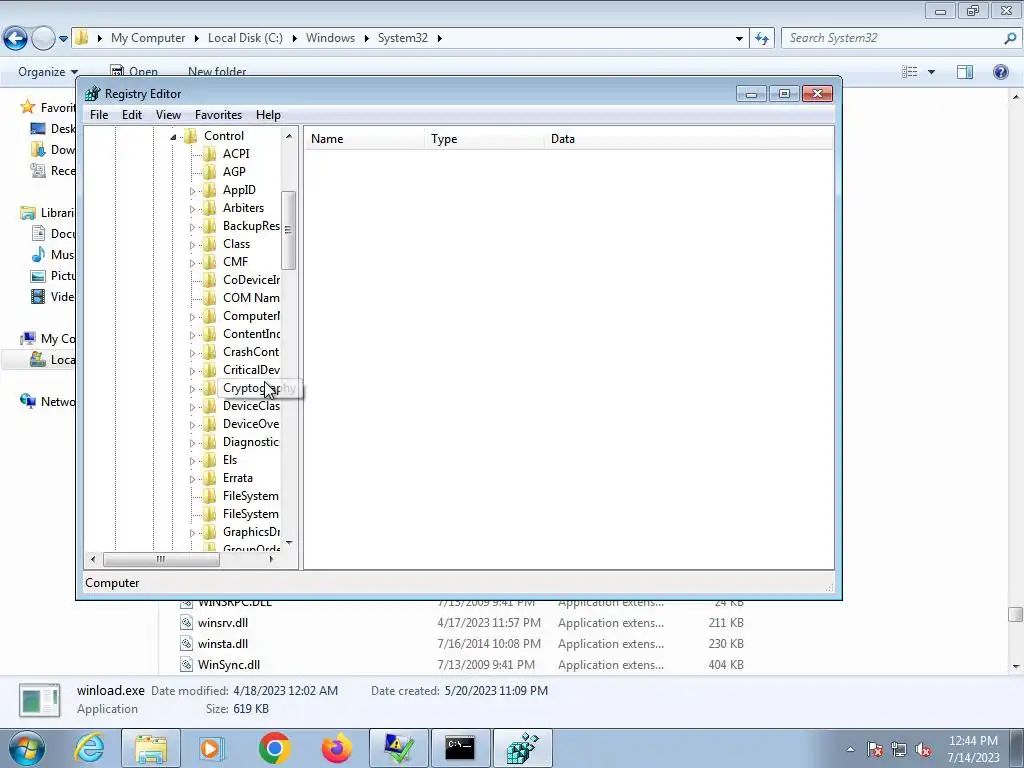The width and height of the screenshot is (1024, 768).
Task: Open Windows Explorer taskbar icon
Action: (x=152, y=748)
